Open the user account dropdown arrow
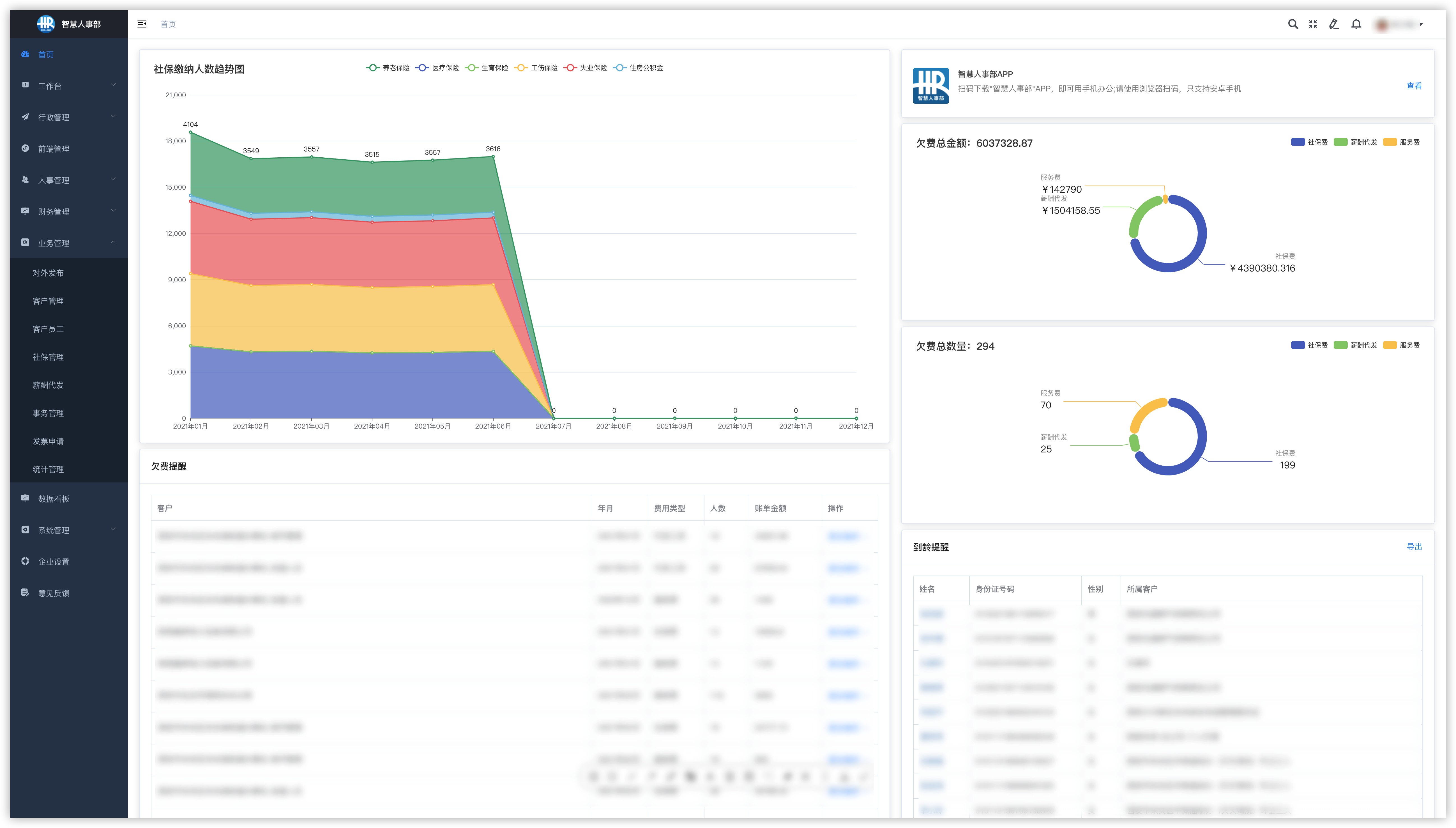The height and width of the screenshot is (828, 1456). tap(1421, 24)
